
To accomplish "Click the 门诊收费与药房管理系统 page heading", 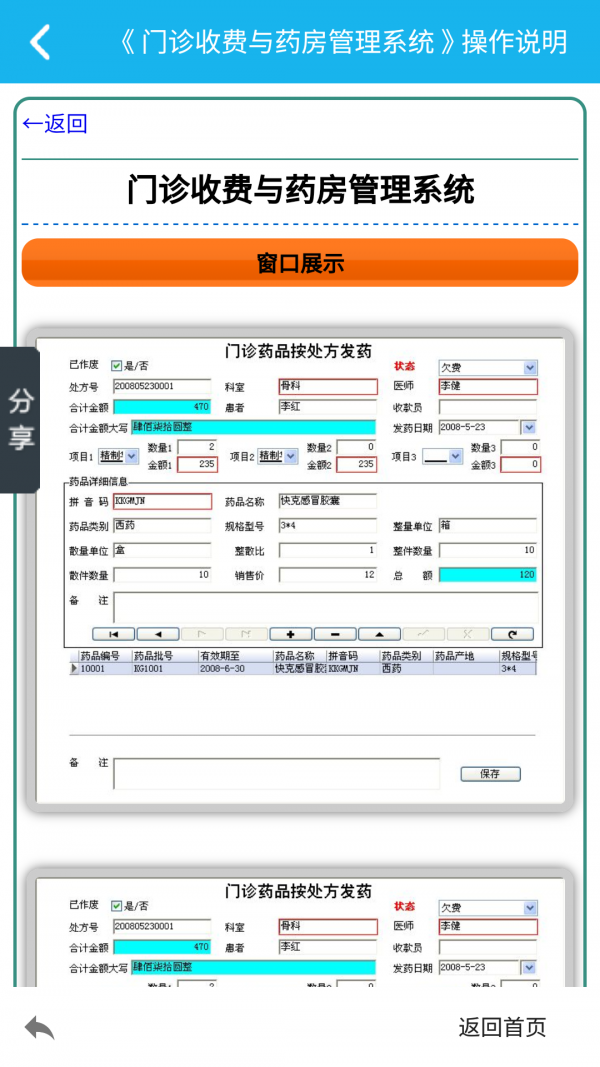I will coord(300,189).
